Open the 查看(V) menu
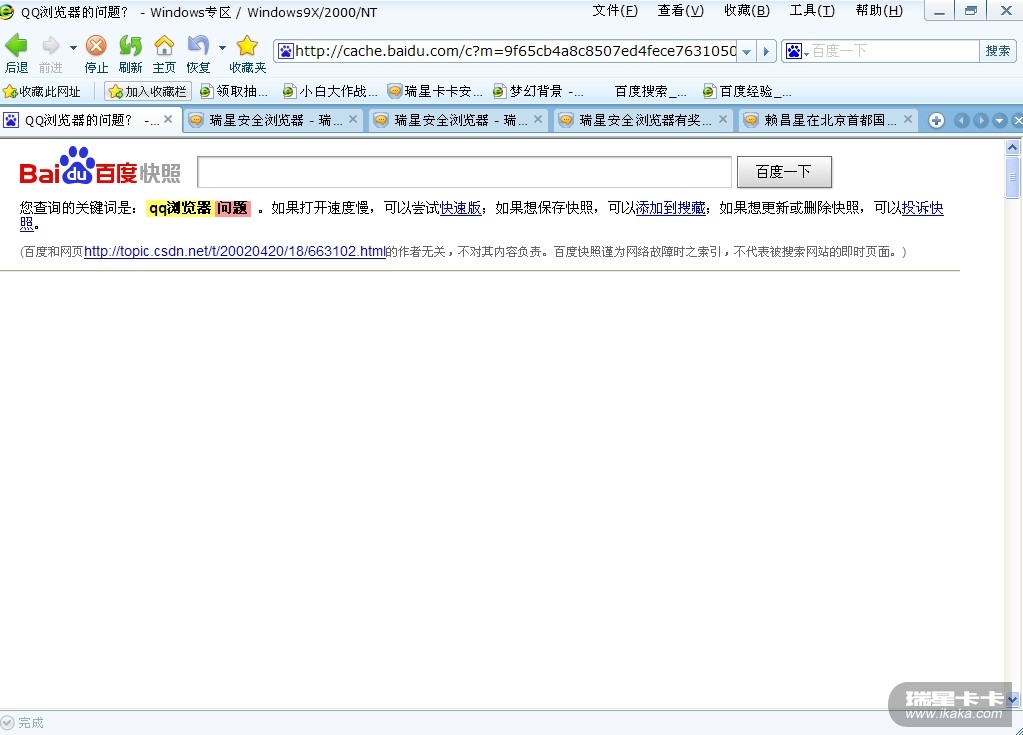The image size is (1023, 735). [x=680, y=11]
